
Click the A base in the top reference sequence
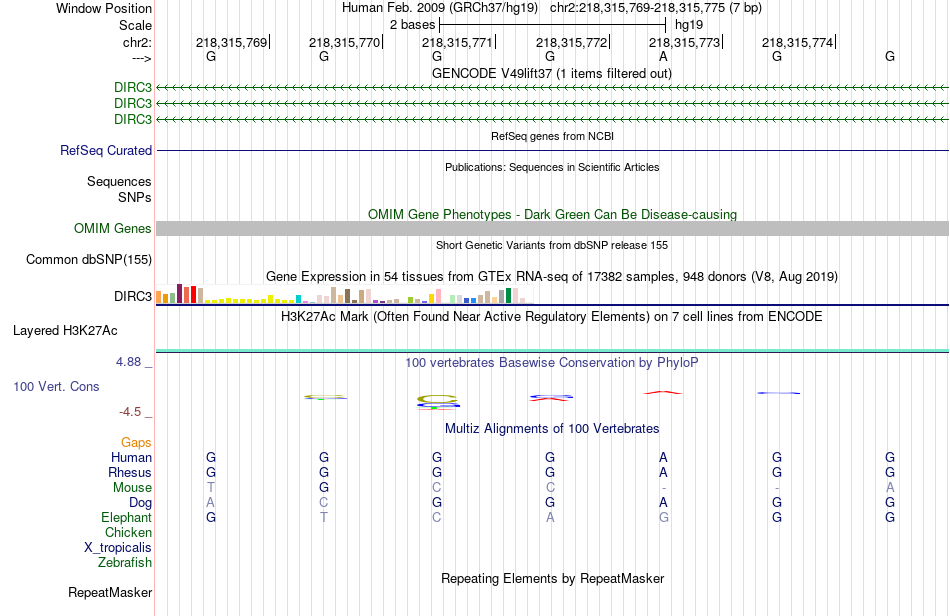[x=663, y=56]
